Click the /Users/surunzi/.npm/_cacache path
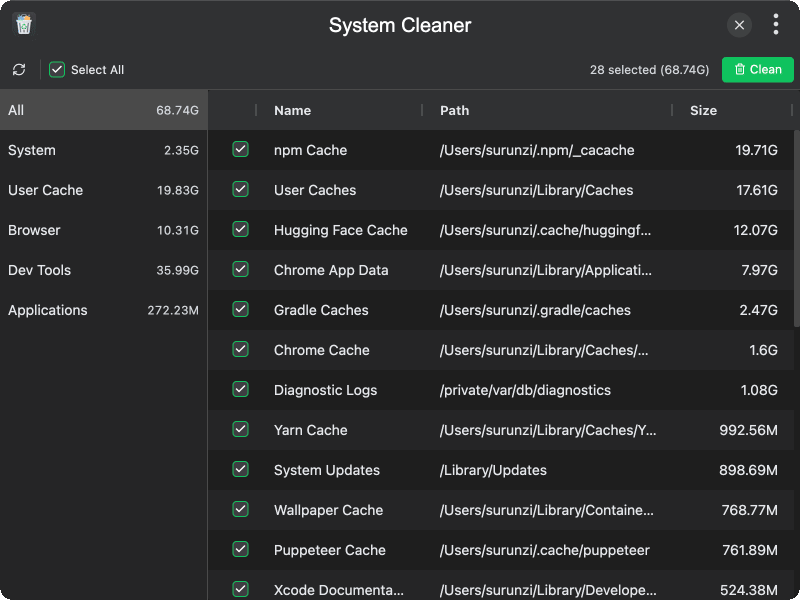This screenshot has height=600, width=800. tap(537, 150)
